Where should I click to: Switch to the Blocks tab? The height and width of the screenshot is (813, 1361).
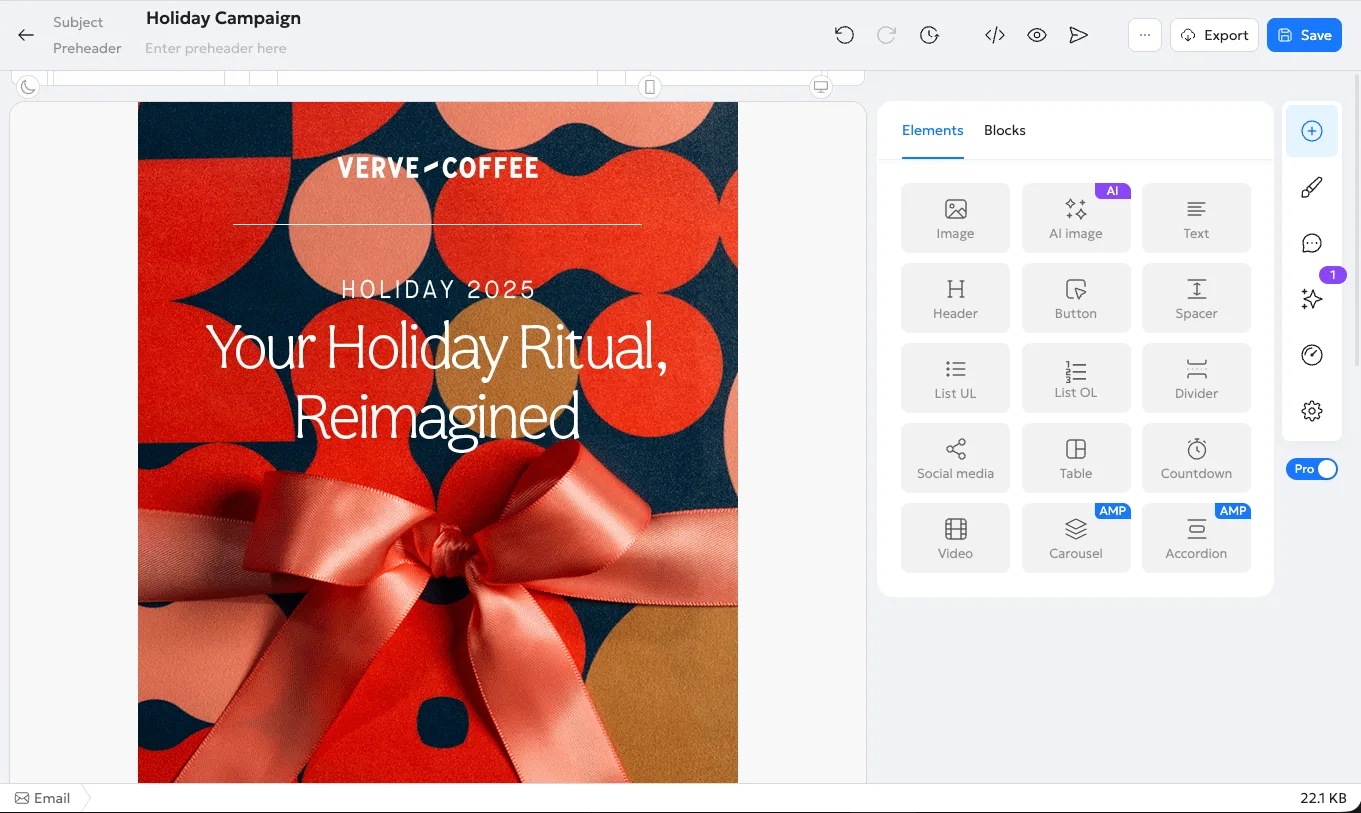(x=1005, y=130)
